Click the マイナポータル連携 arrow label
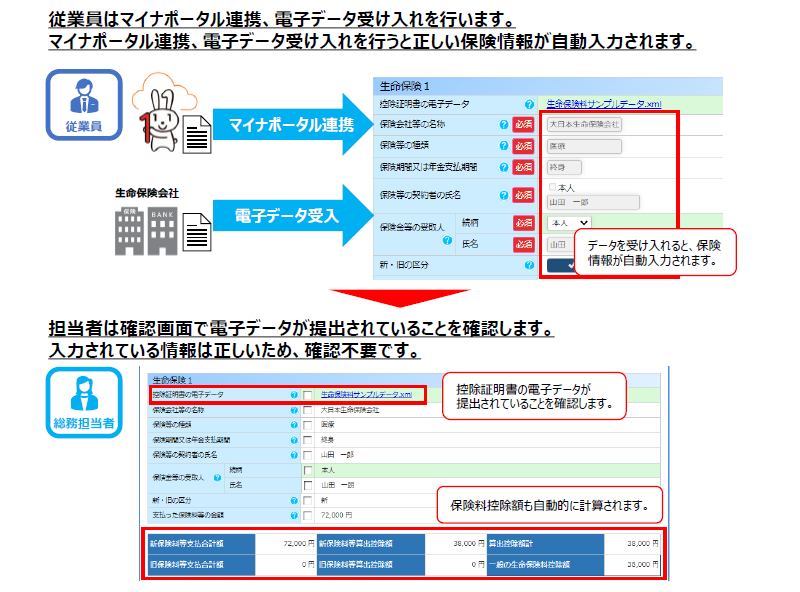Viewport: 800px width, 592px height. click(x=291, y=125)
